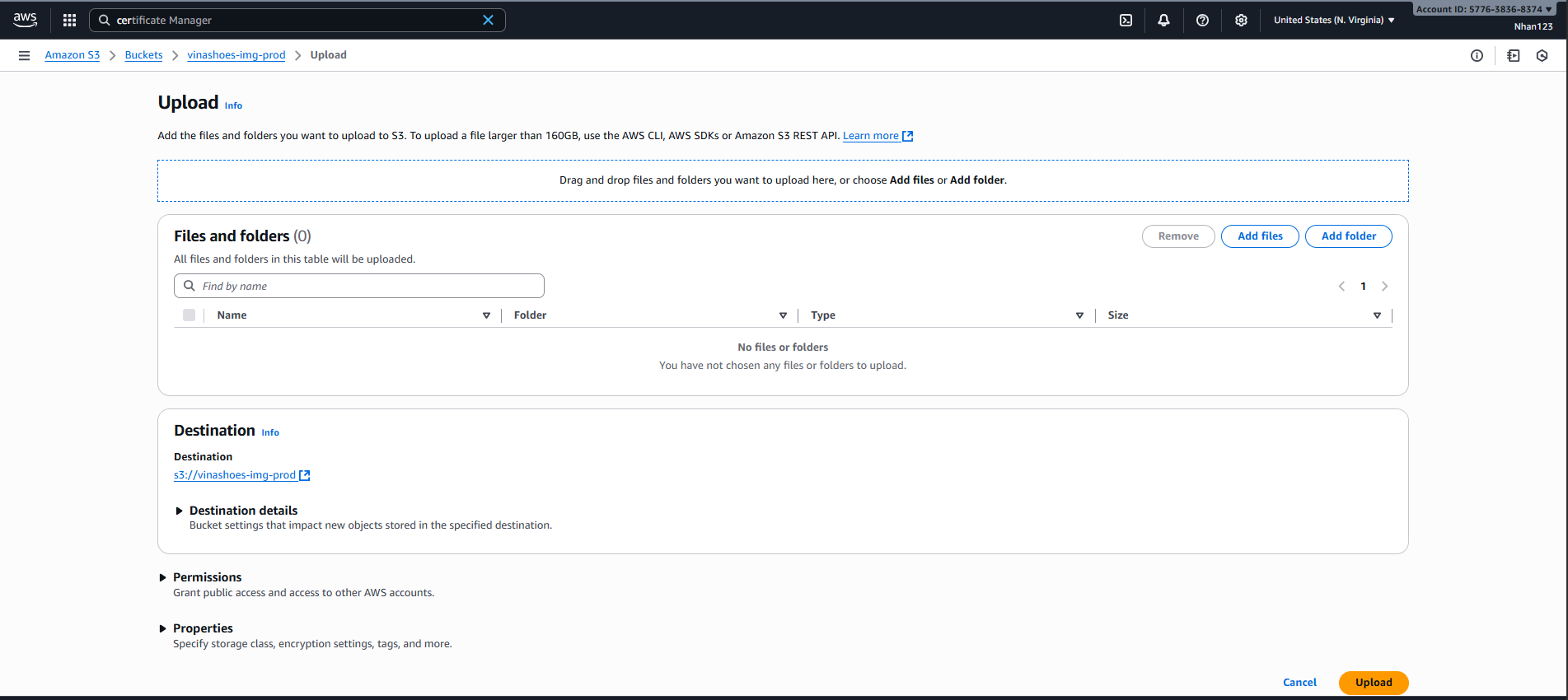1568x700 pixels.
Task: Click the magnifier icon in Find by name
Action: coord(190,286)
